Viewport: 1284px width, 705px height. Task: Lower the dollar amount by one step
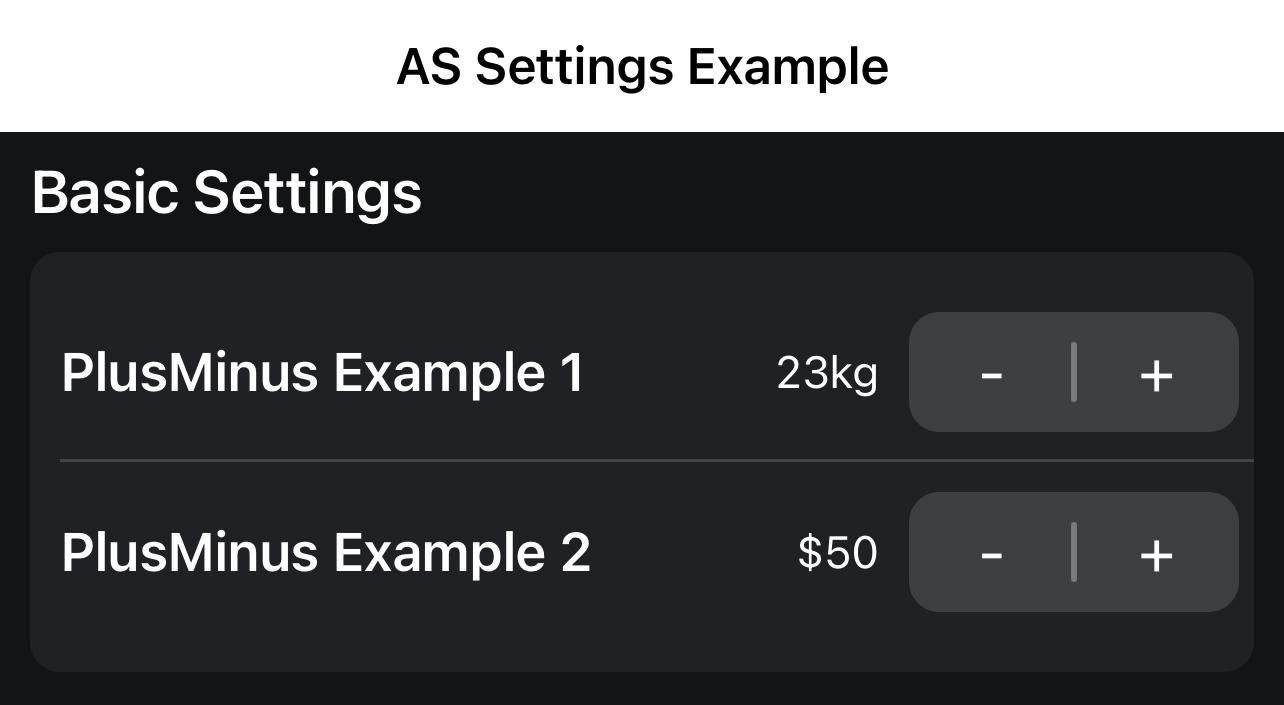point(991,553)
